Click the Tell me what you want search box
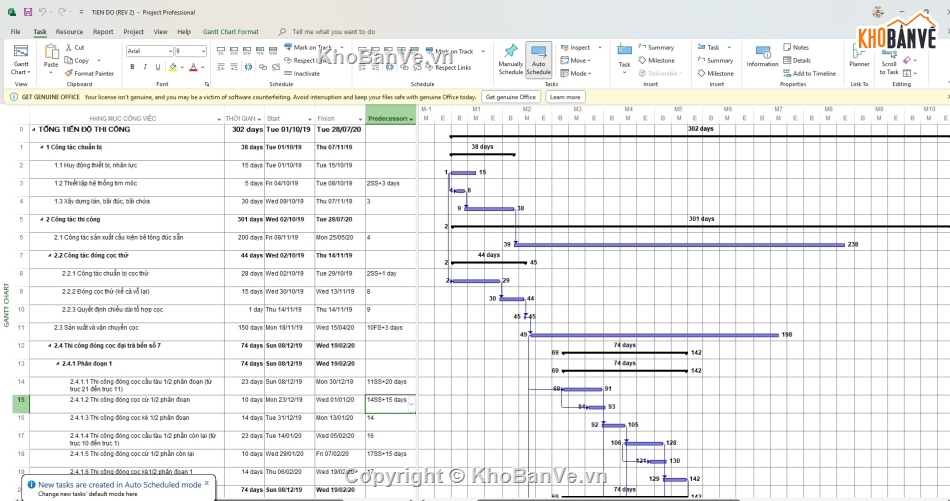 [333, 32]
